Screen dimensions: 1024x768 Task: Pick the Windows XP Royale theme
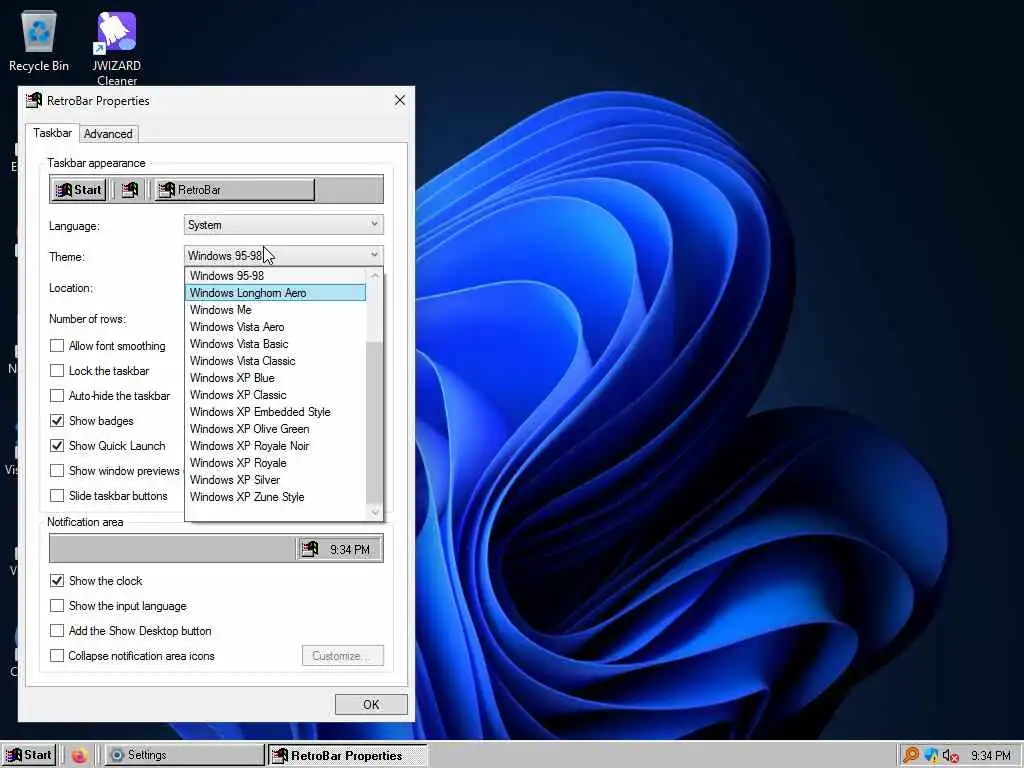point(276,462)
